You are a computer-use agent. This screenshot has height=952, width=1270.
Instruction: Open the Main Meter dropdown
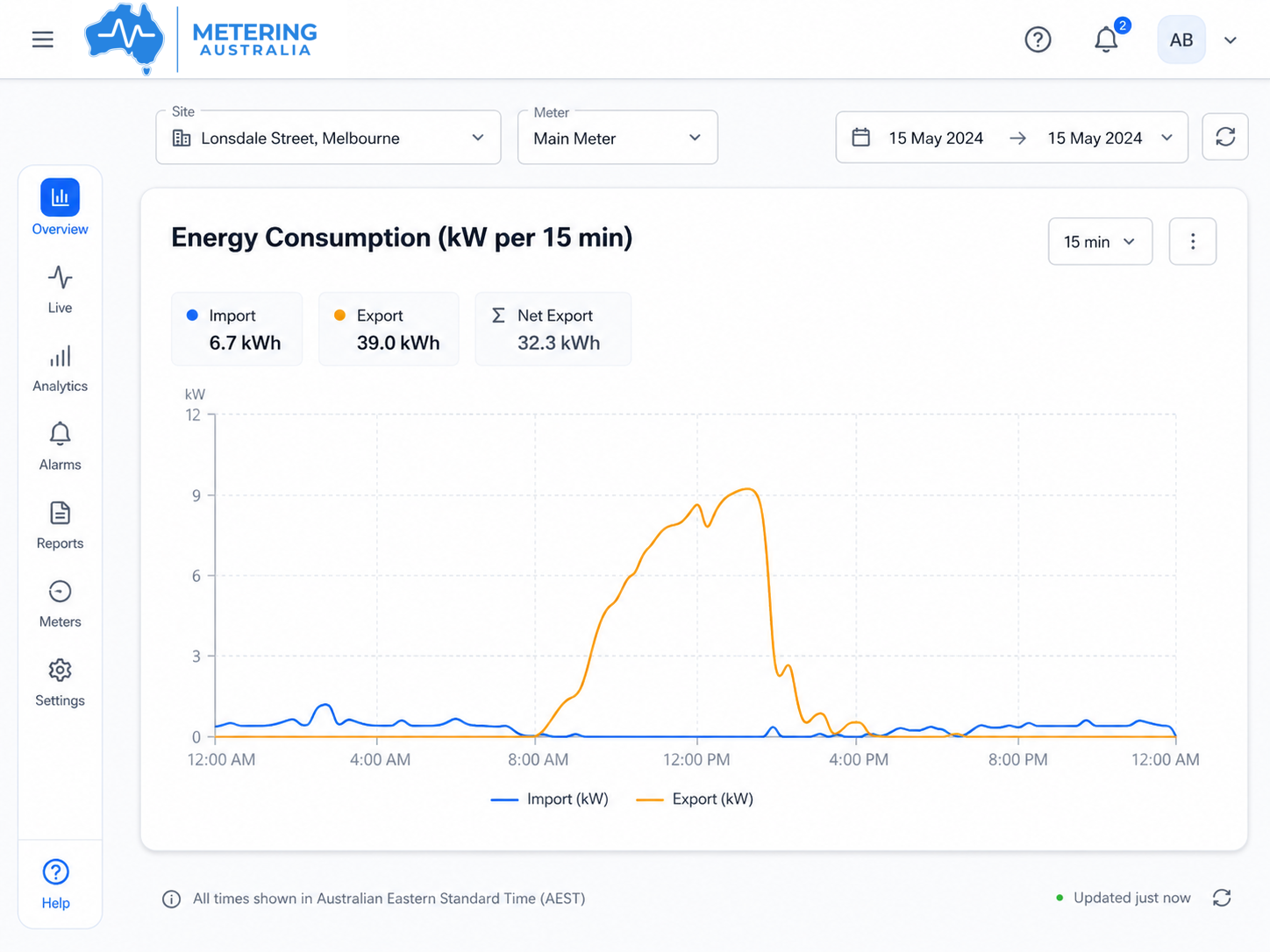(x=617, y=138)
